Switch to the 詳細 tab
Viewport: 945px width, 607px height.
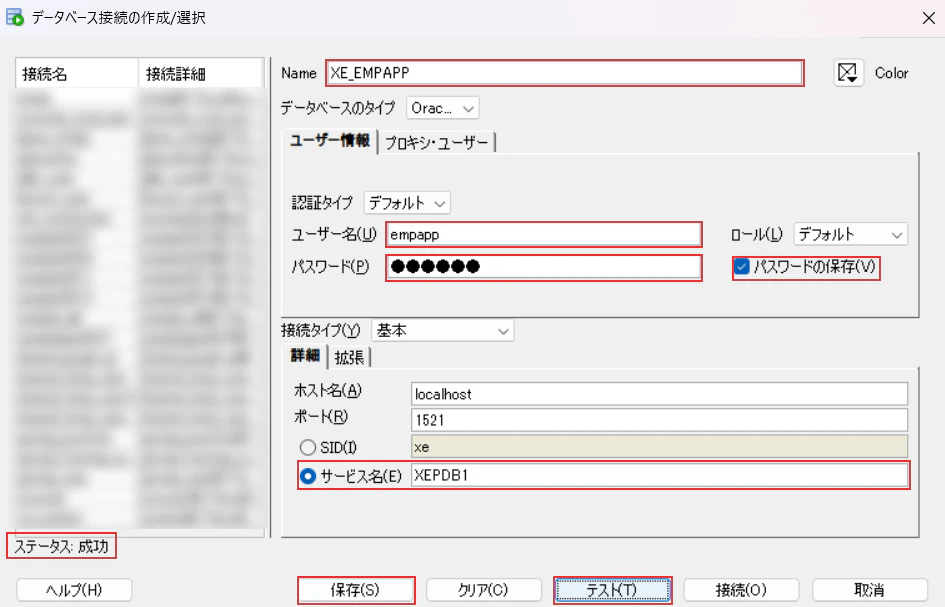tap(305, 356)
